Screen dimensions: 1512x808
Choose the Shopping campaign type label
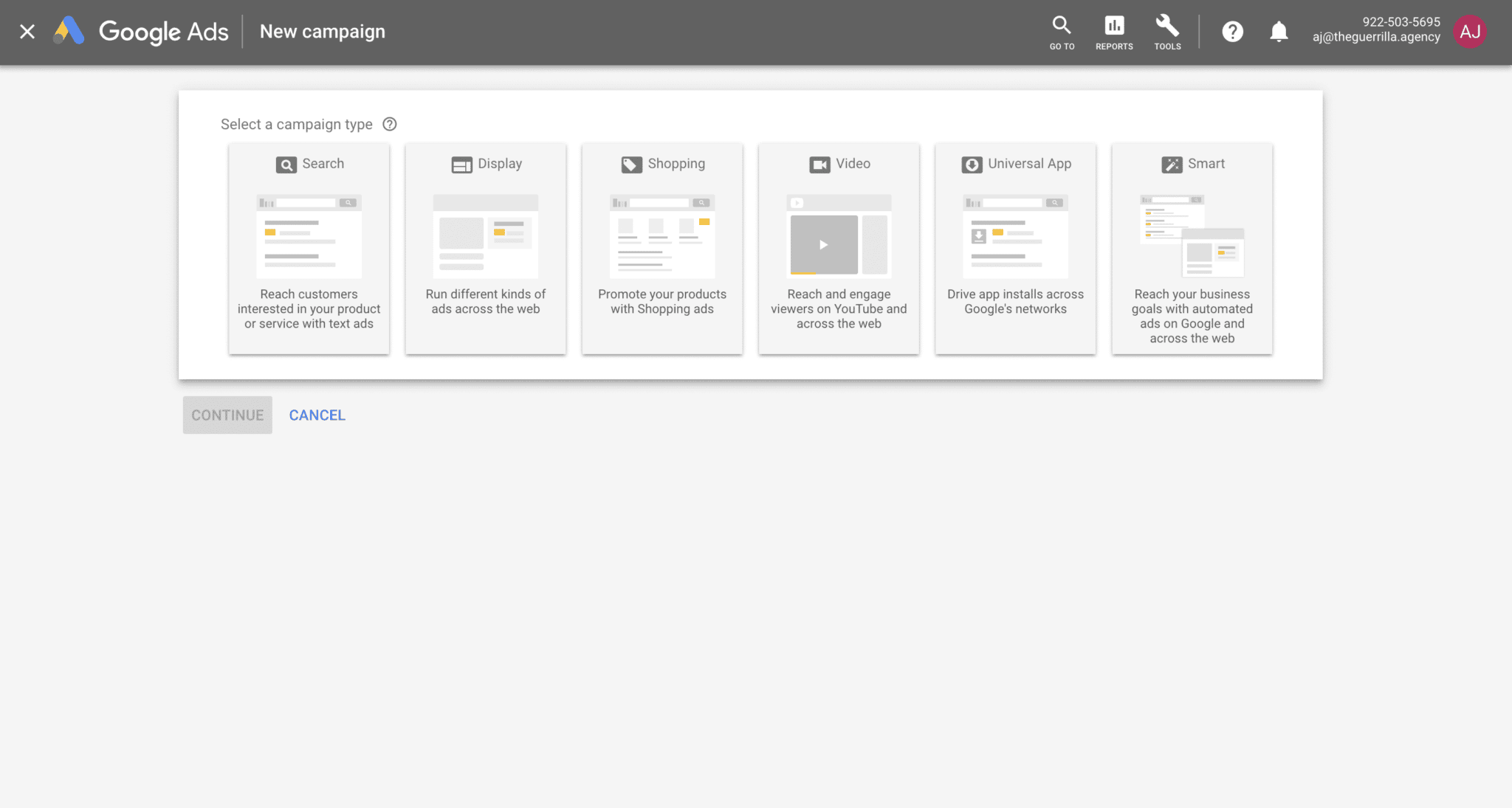tap(676, 164)
